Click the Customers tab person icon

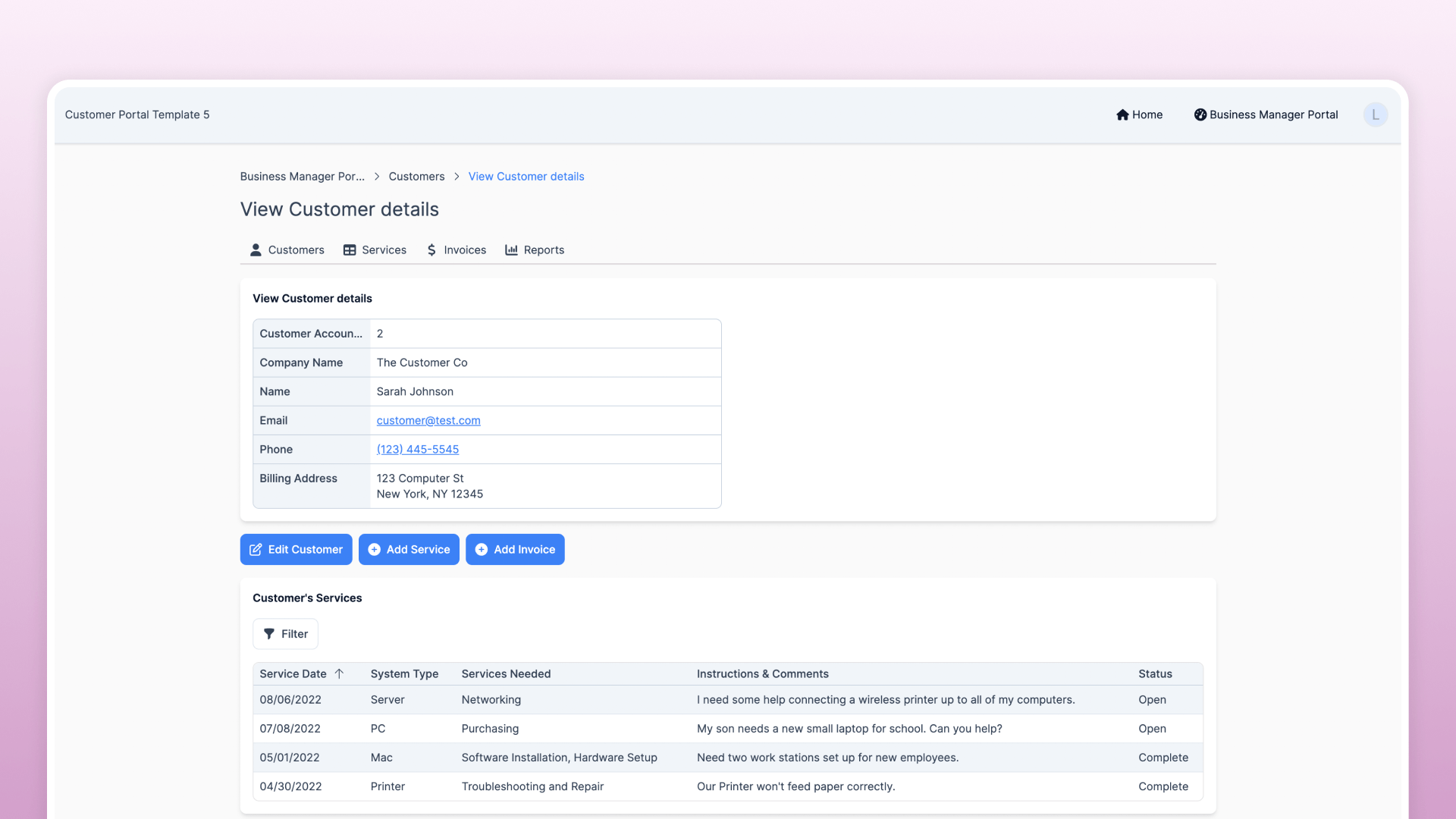(256, 249)
